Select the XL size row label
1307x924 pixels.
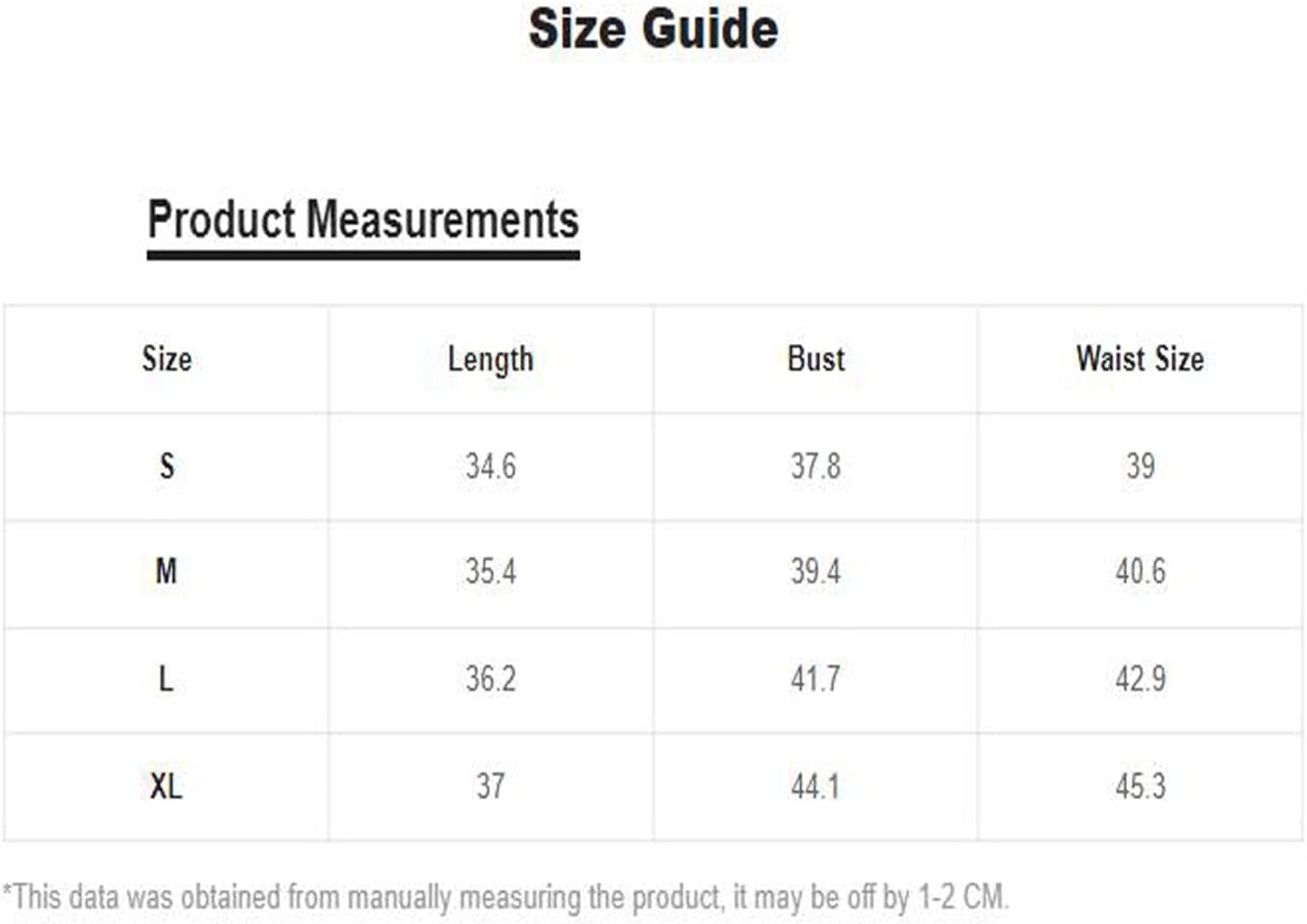pyautogui.click(x=166, y=787)
